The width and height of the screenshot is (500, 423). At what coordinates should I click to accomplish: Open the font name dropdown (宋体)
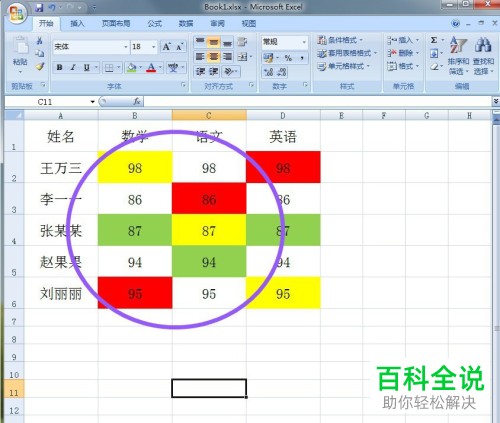coord(126,47)
